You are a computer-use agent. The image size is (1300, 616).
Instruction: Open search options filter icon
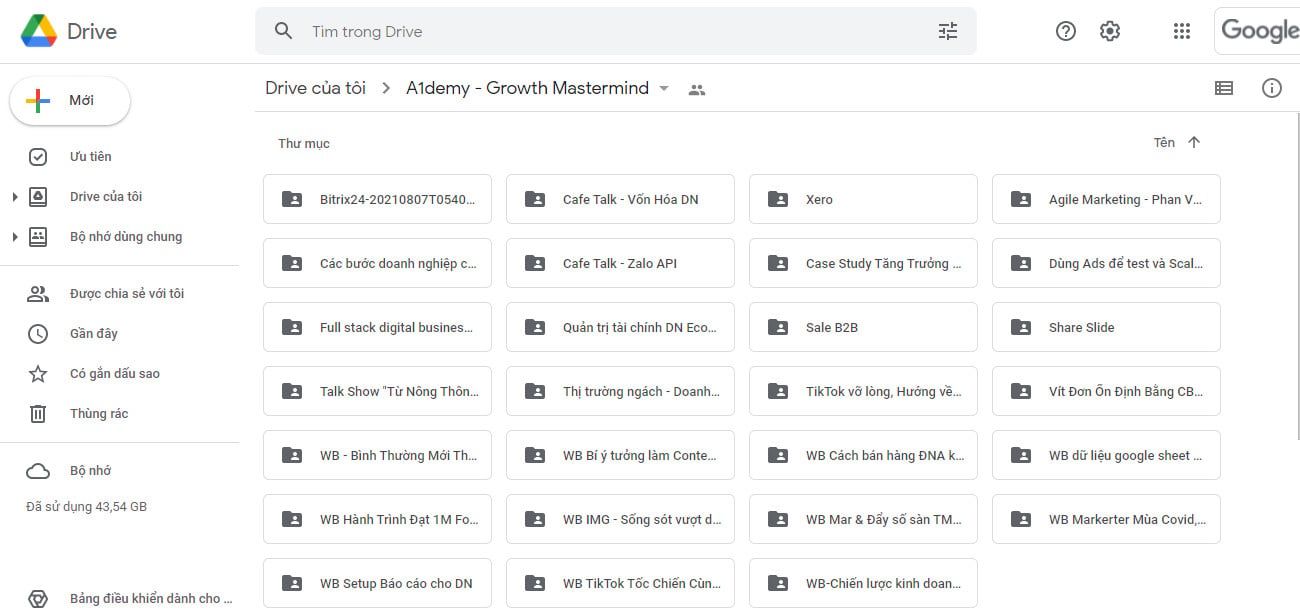pyautogui.click(x=947, y=32)
